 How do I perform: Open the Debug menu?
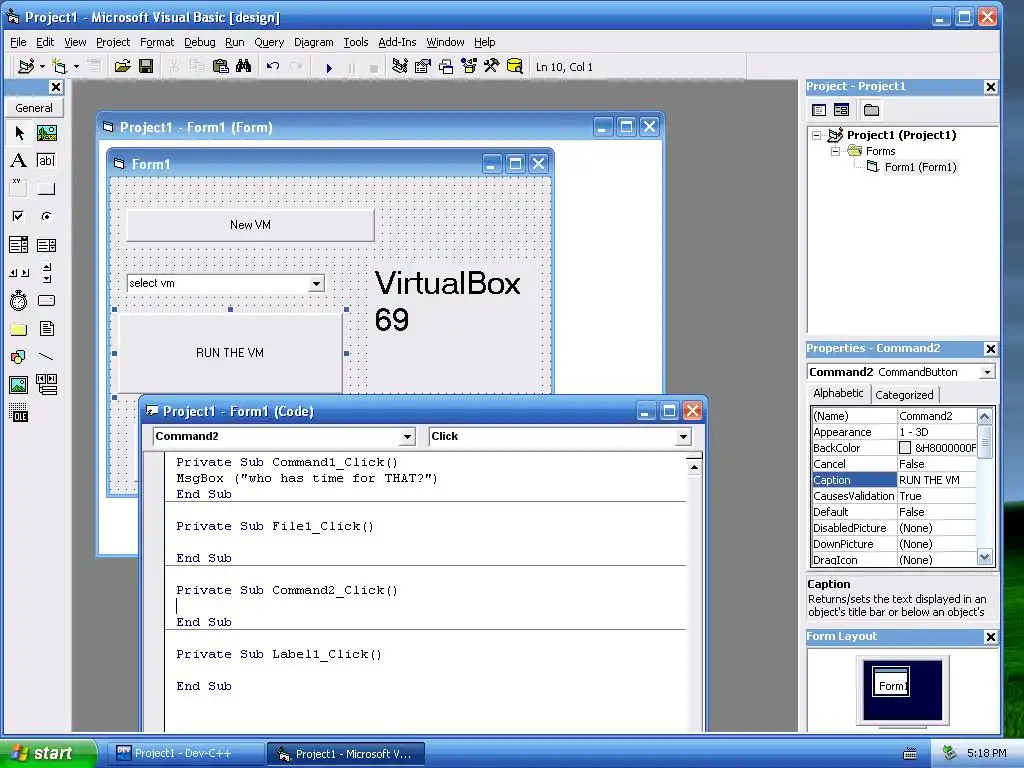tap(199, 42)
